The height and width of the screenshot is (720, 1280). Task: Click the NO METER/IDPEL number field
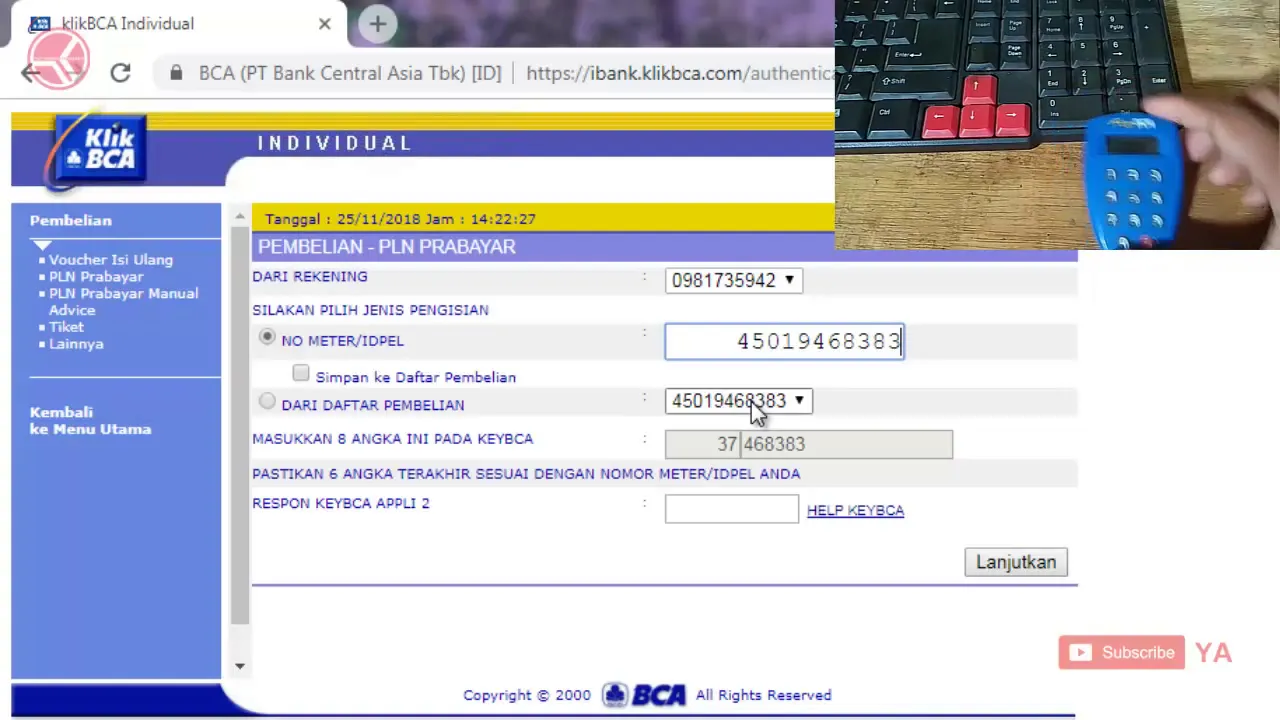click(784, 341)
